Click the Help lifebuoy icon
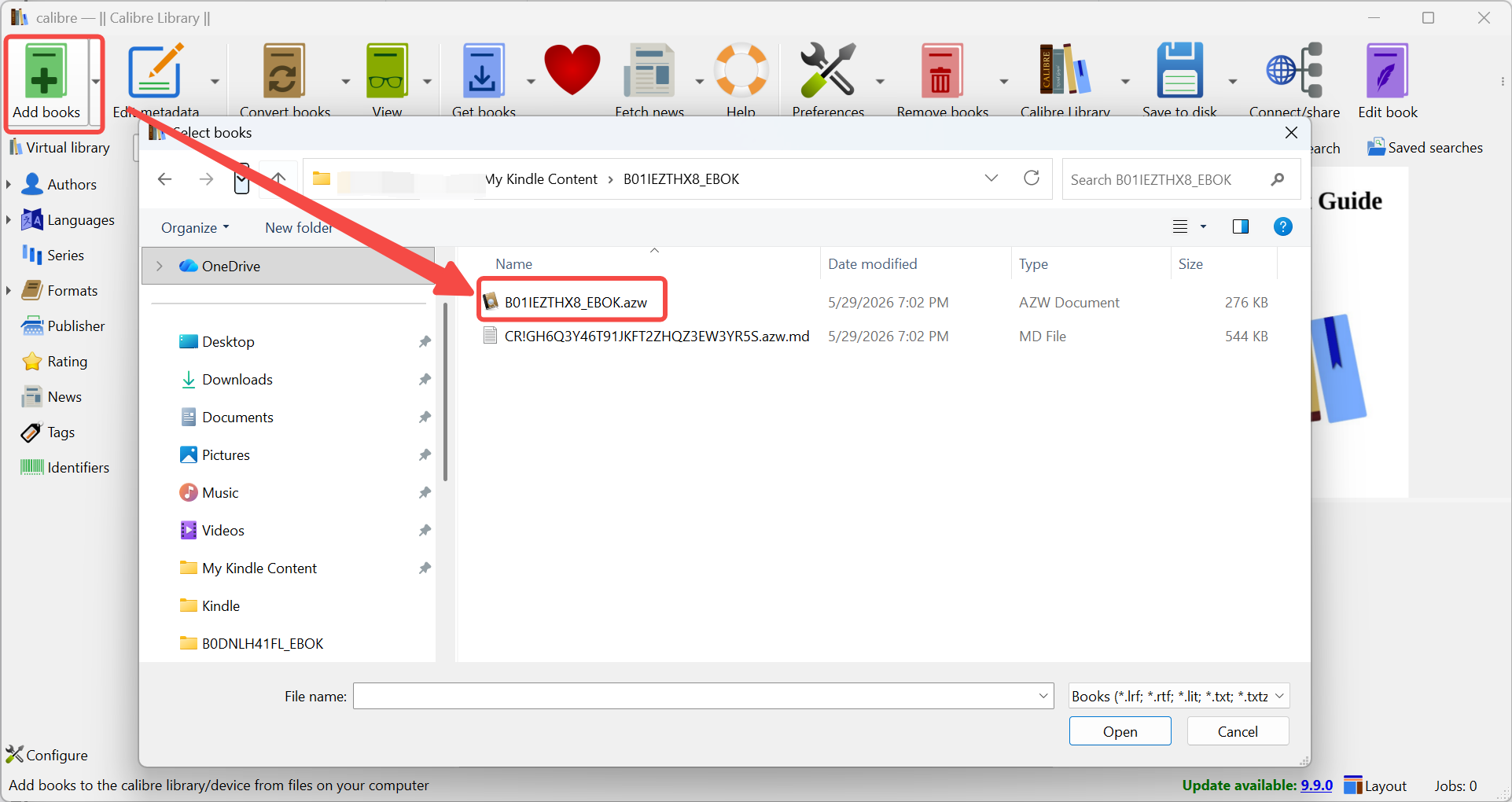1512x802 pixels. click(741, 71)
